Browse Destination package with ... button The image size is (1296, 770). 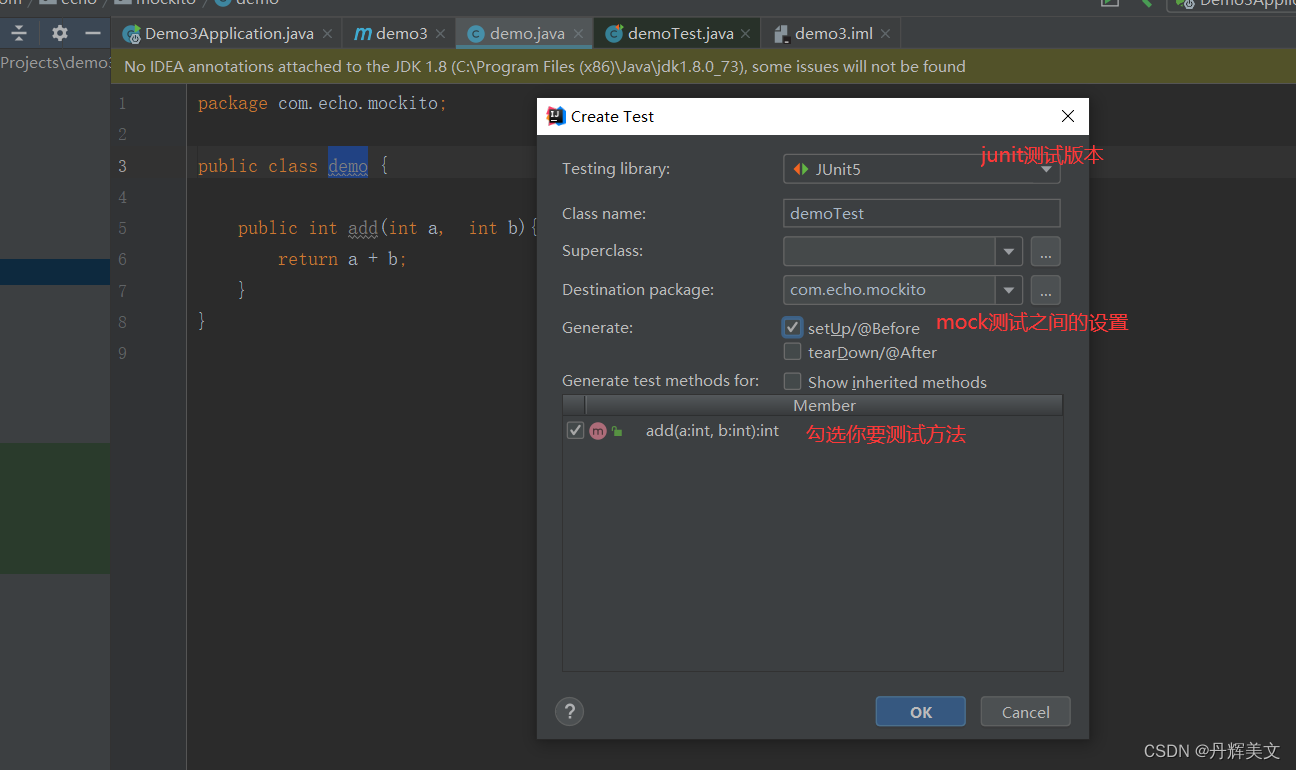(1045, 290)
